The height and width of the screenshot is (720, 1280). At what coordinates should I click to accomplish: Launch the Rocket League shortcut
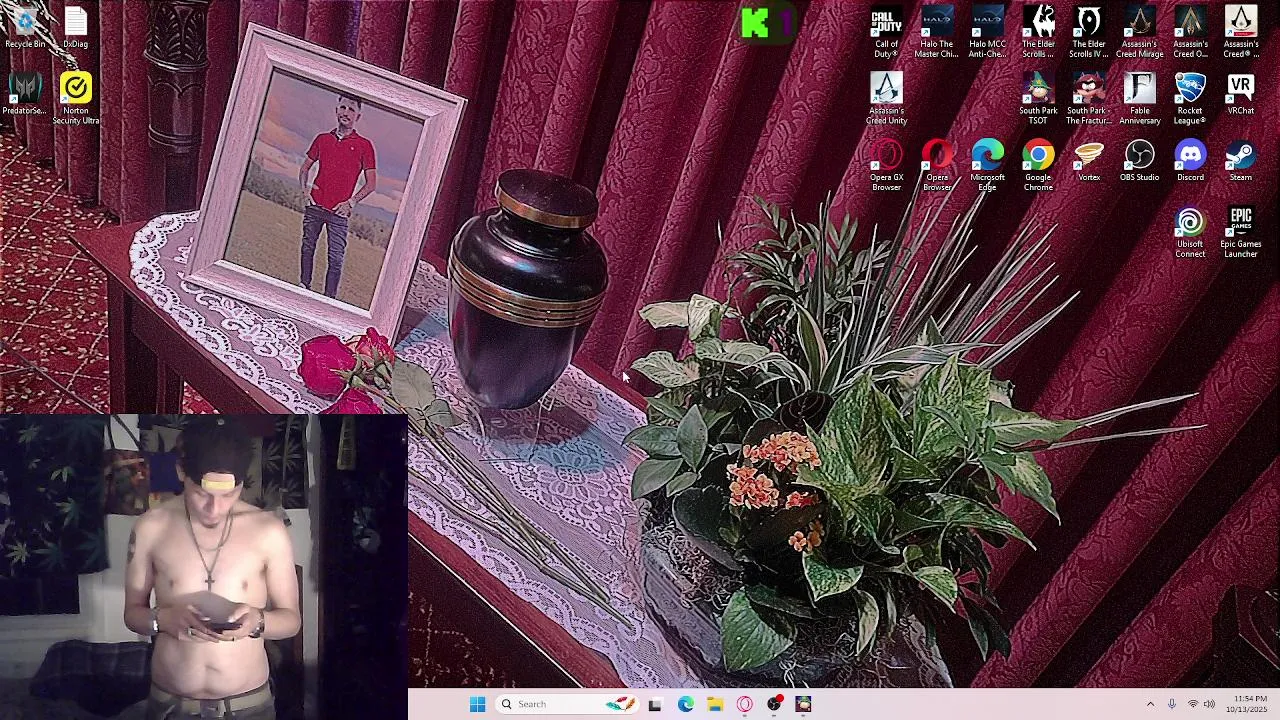[x=1190, y=99]
